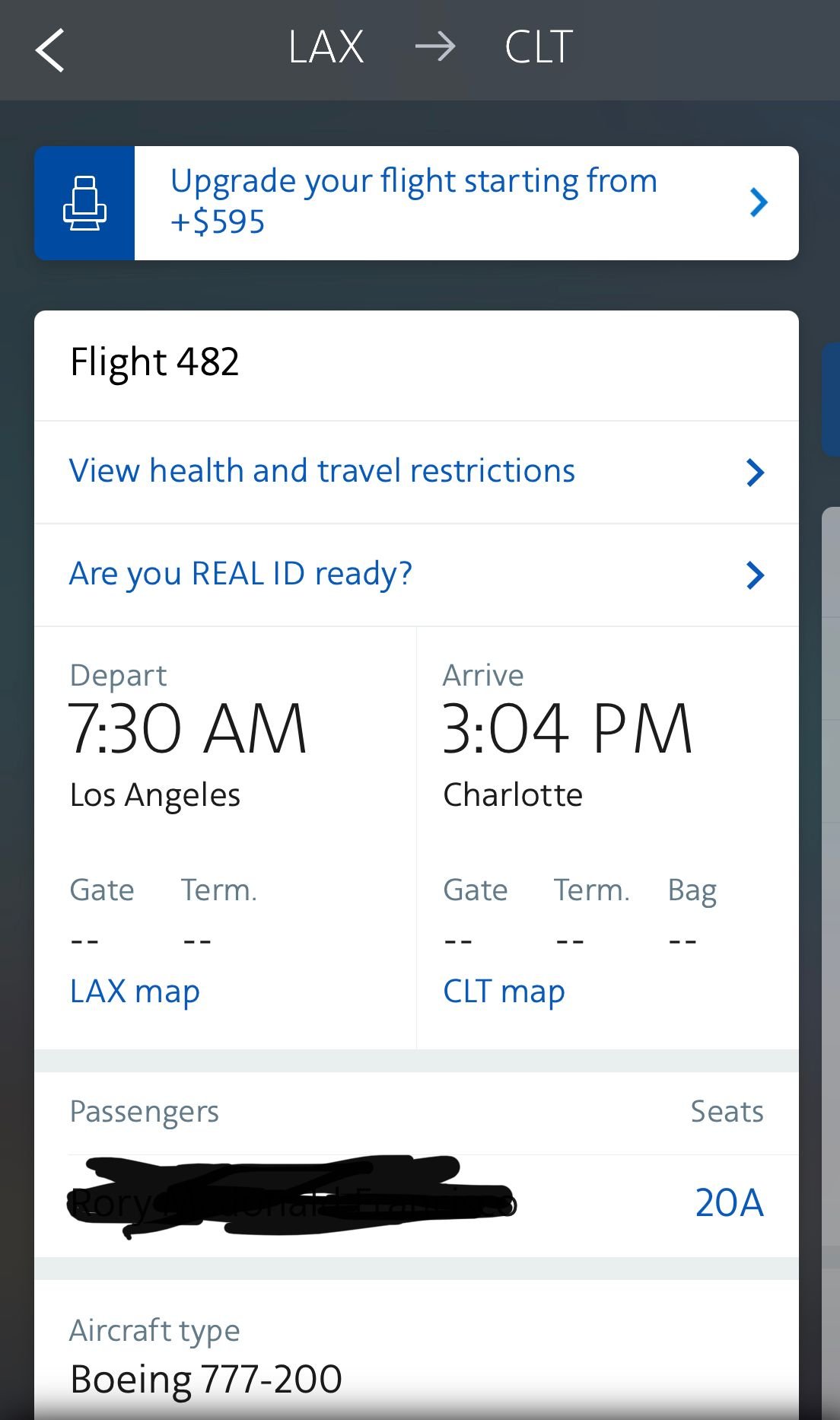Tap the 3:04 PM arrival time
Image resolution: width=840 pixels, height=1420 pixels.
click(568, 729)
